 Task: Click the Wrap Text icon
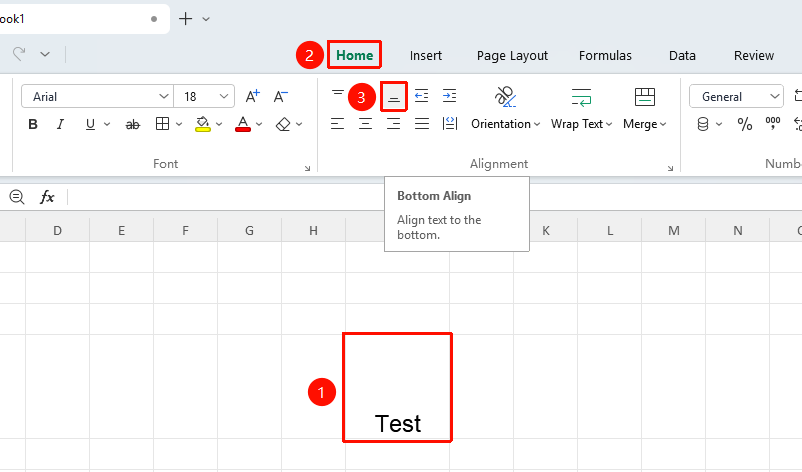[x=582, y=97]
